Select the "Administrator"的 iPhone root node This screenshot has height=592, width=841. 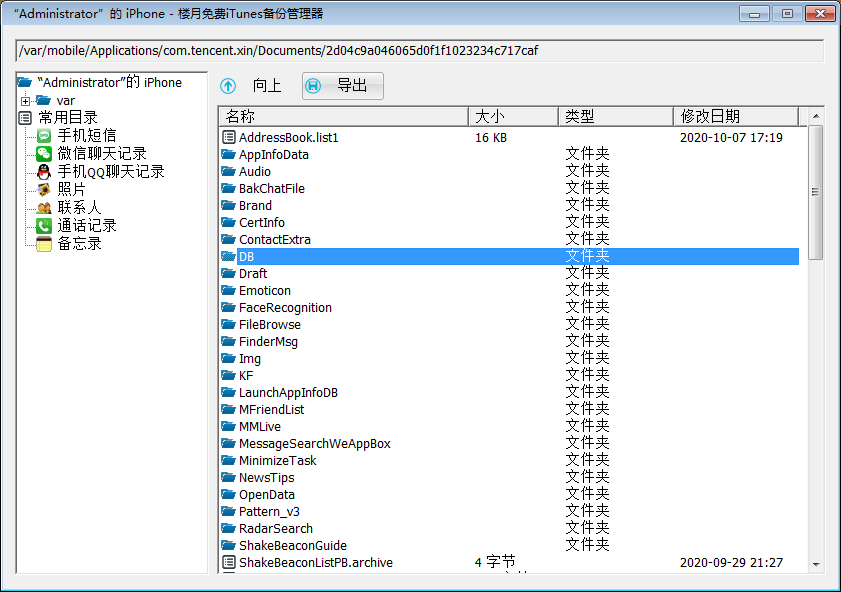109,83
